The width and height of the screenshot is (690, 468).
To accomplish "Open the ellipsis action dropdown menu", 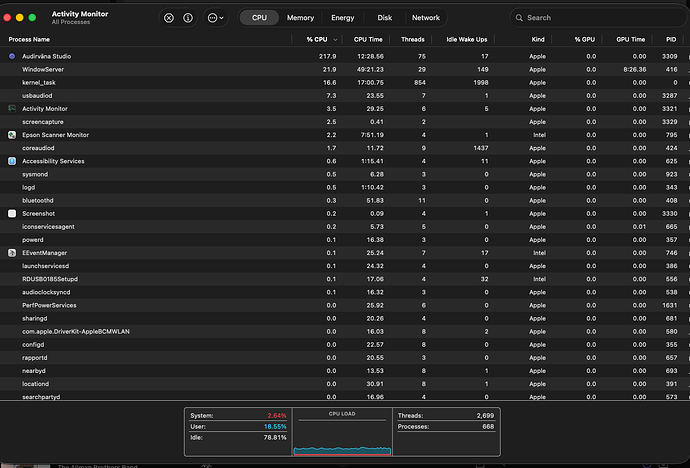I will 216,18.
